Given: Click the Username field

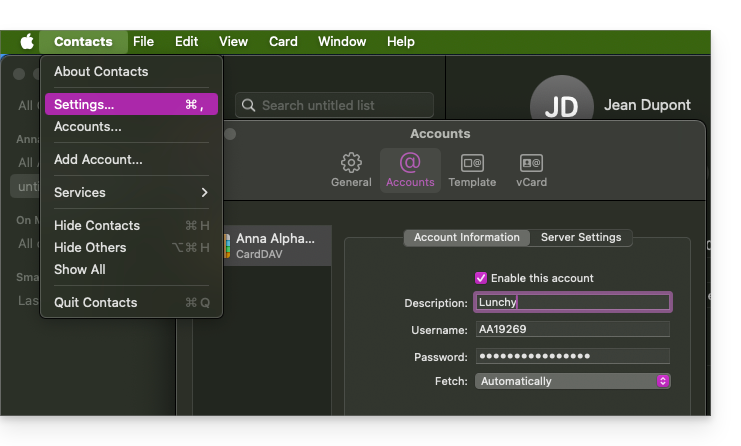Looking at the screenshot, I should pyautogui.click(x=572, y=329).
